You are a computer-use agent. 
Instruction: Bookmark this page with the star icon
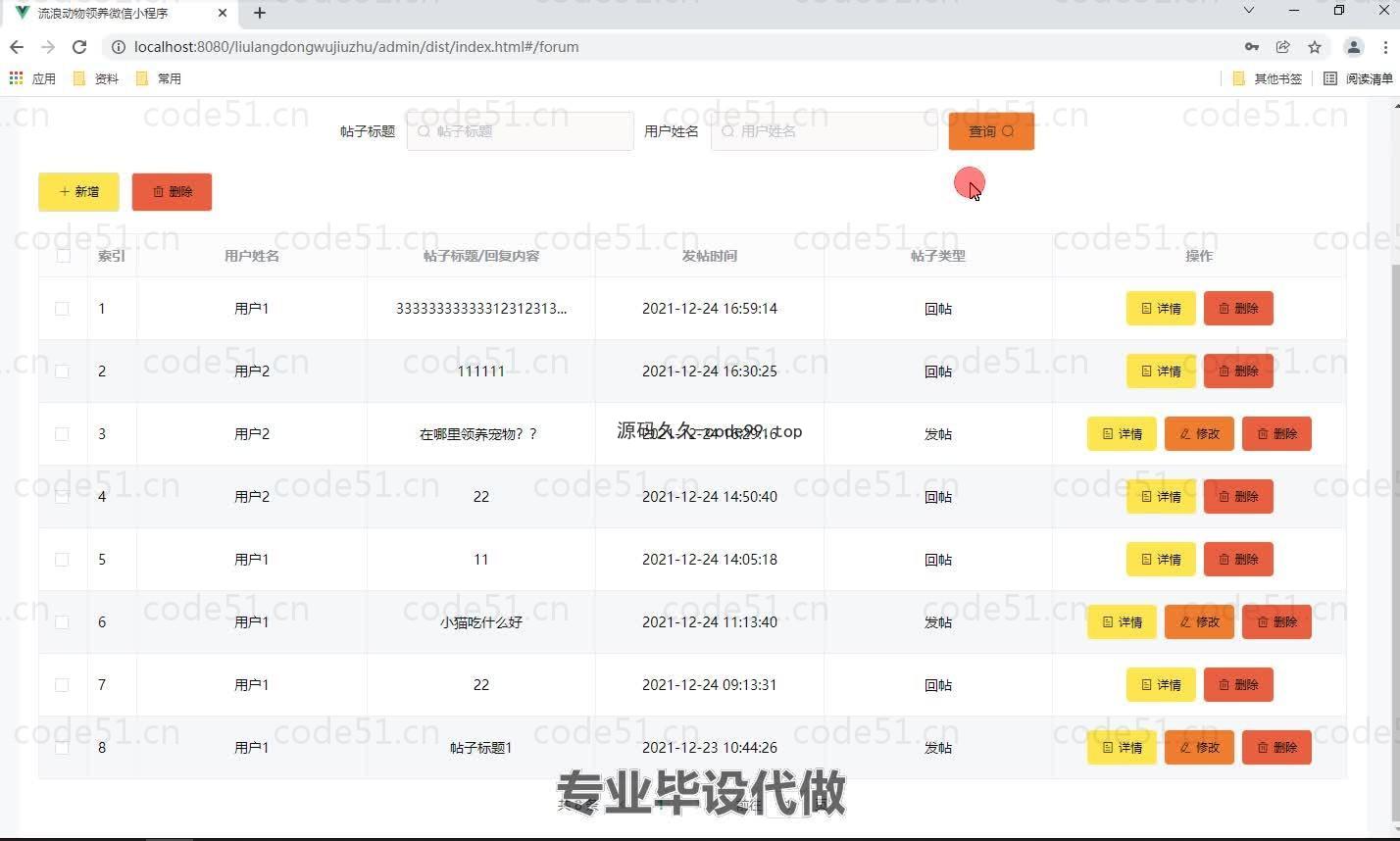1315,47
